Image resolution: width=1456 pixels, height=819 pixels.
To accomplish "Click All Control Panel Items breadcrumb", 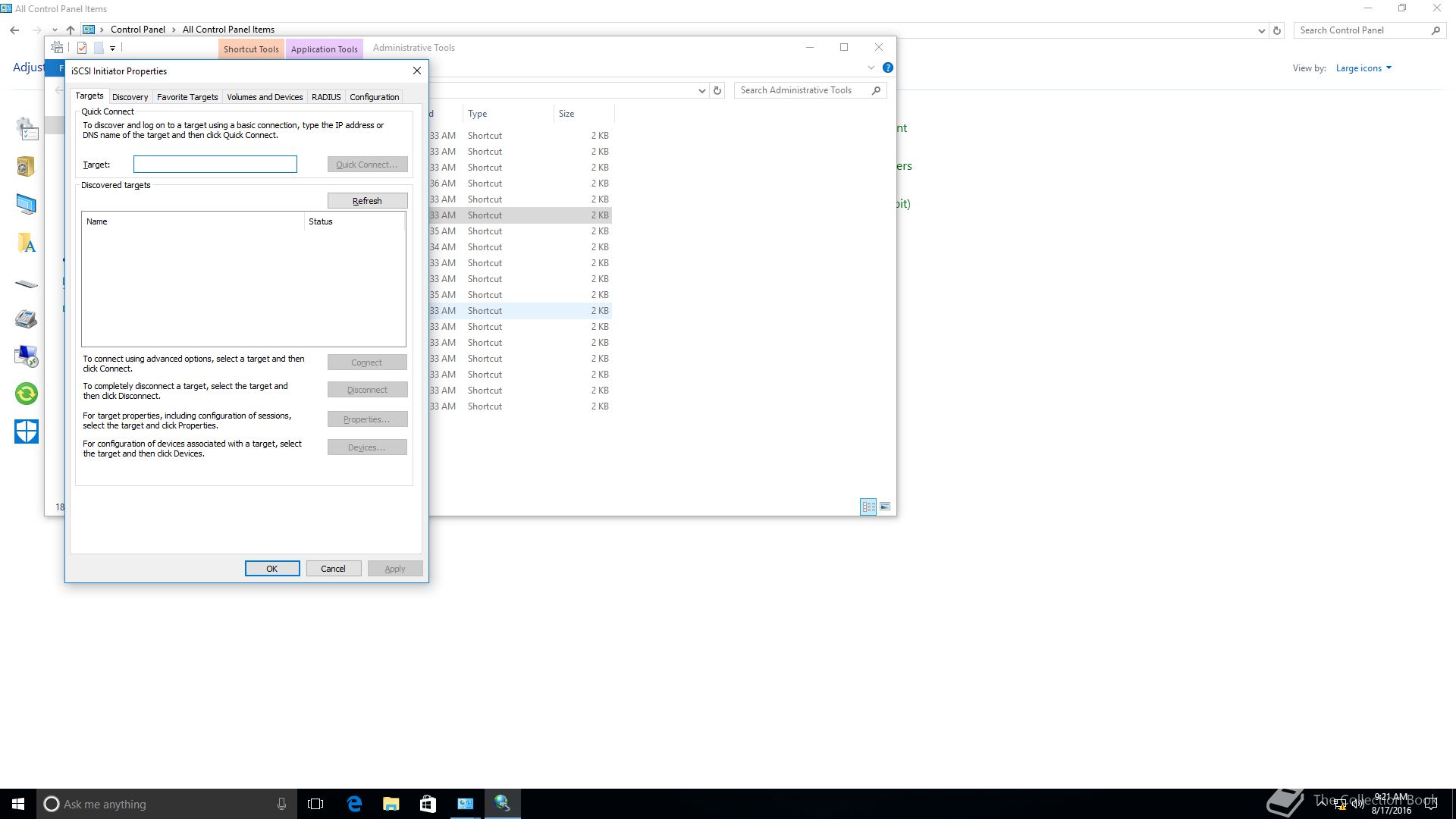I will (228, 30).
